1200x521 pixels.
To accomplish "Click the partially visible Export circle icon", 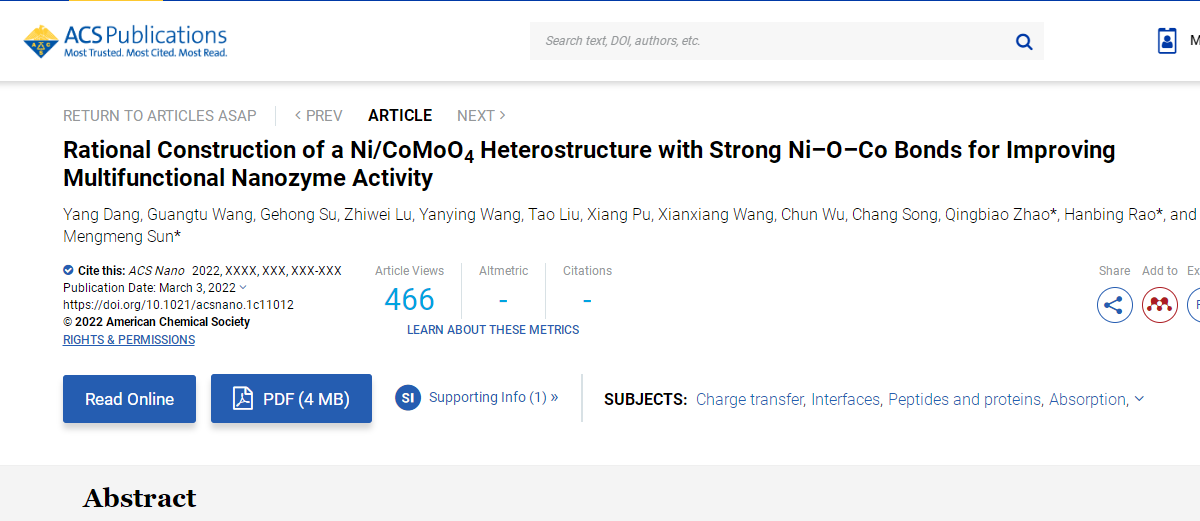I will 1194,304.
